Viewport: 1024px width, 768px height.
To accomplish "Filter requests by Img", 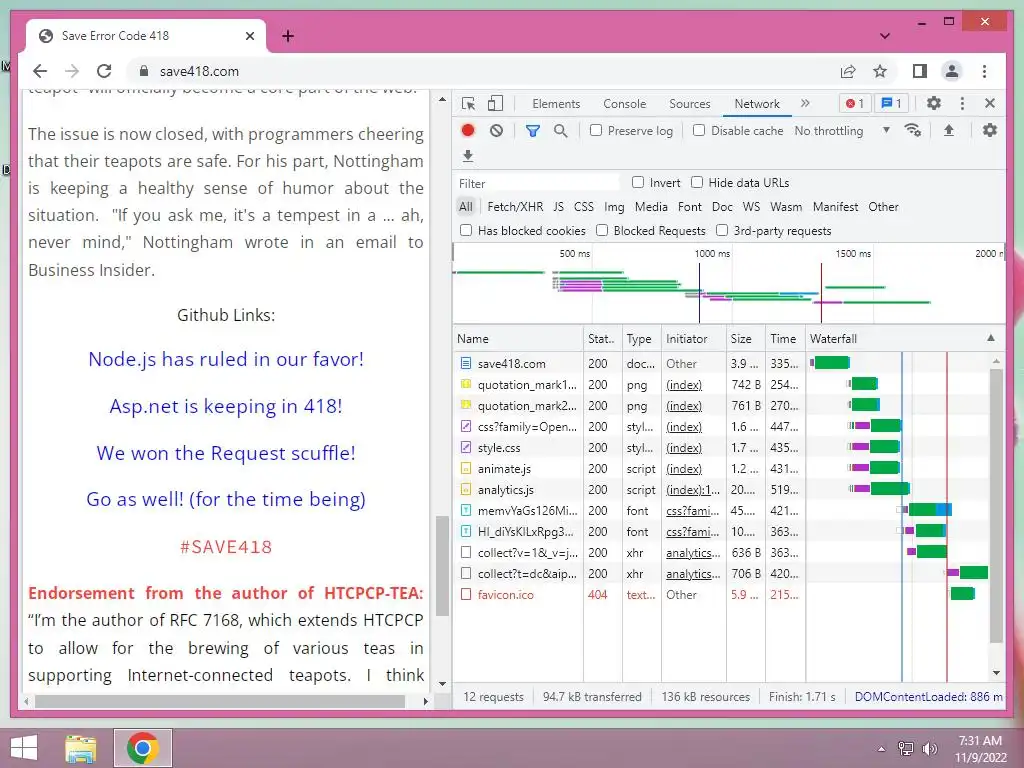I will 614,206.
